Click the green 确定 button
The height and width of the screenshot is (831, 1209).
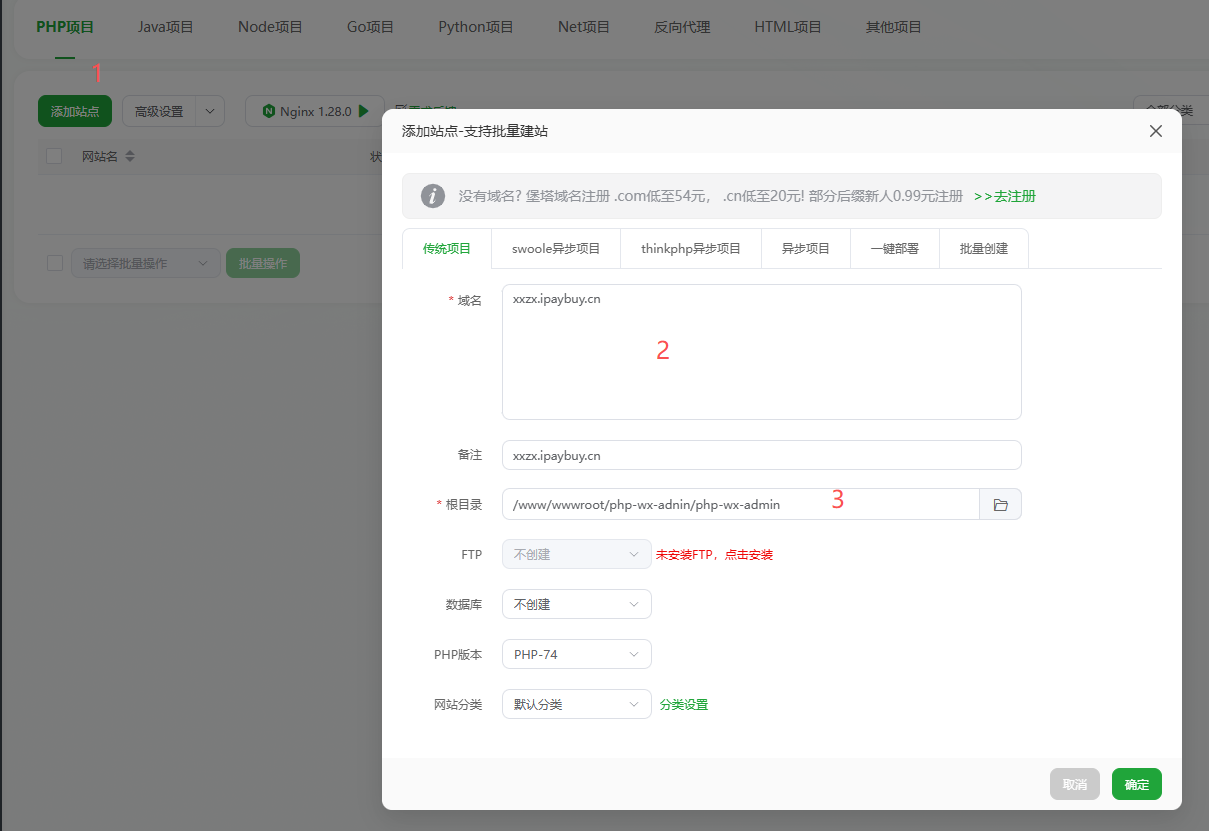[x=1136, y=785]
